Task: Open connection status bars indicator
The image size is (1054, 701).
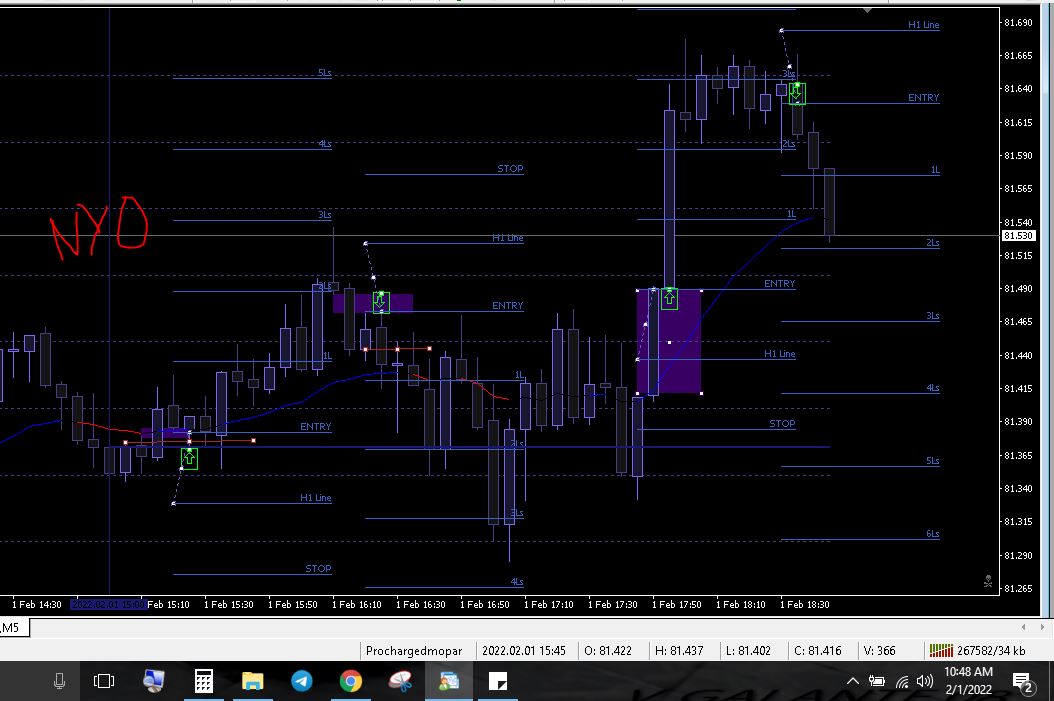Action: coord(941,651)
